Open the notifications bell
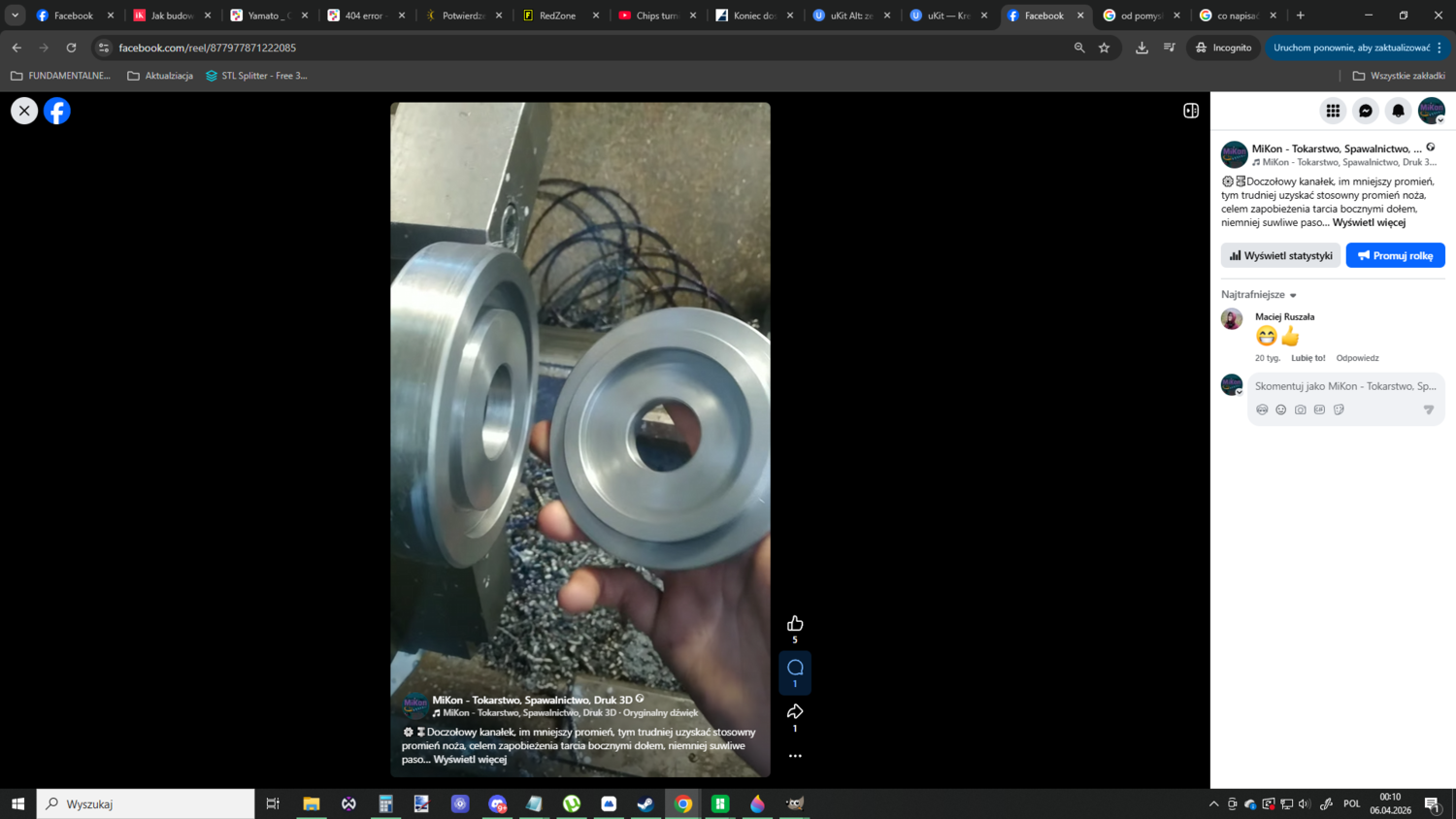Image resolution: width=1456 pixels, height=819 pixels. tap(1398, 111)
